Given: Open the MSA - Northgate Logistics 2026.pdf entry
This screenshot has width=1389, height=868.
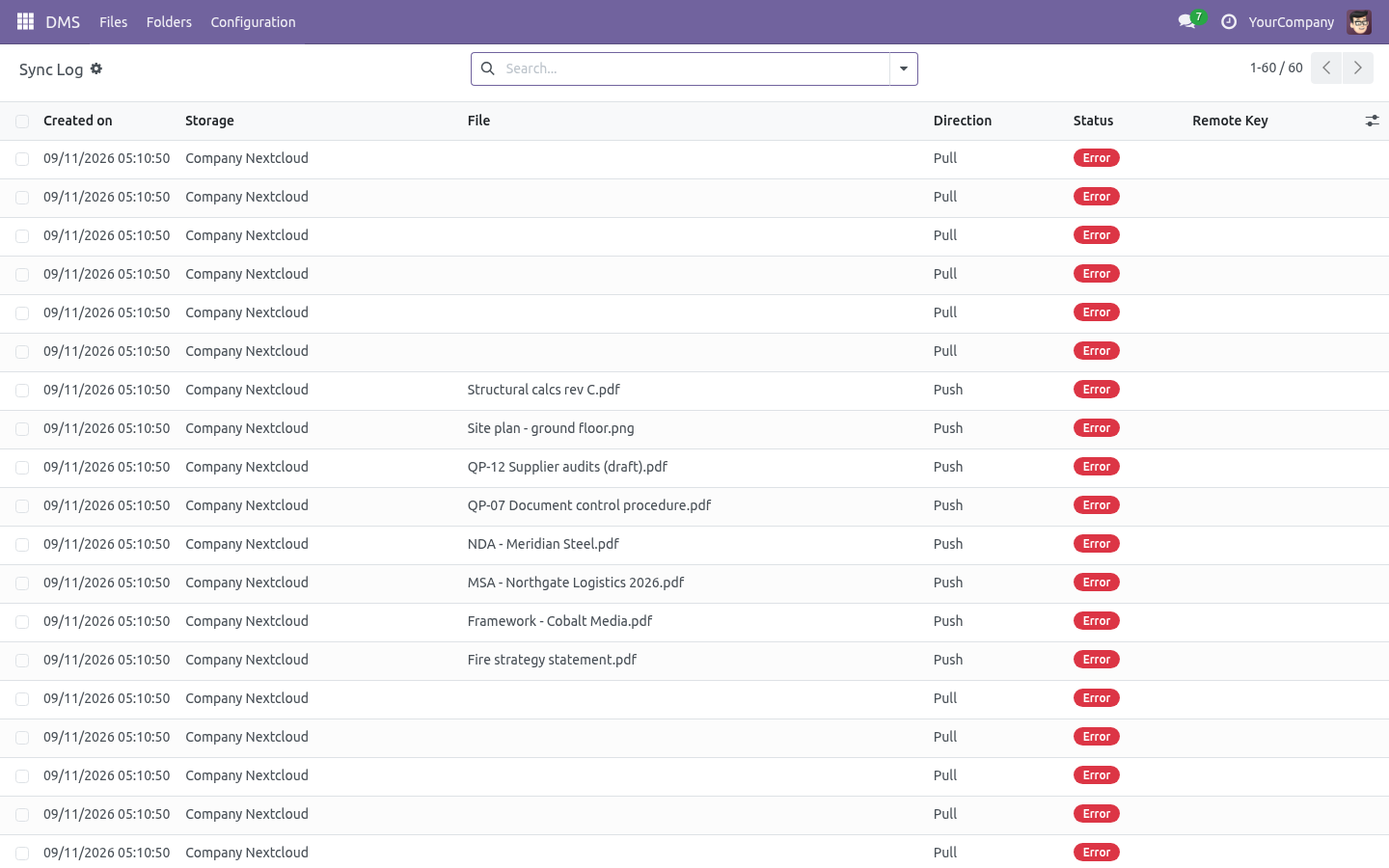Looking at the screenshot, I should click(576, 583).
